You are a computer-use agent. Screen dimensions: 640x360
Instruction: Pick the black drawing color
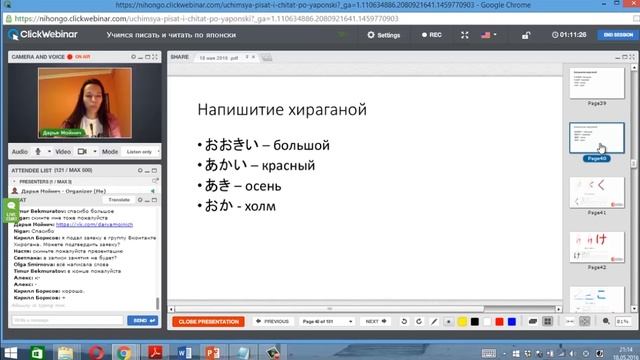tap(475, 322)
